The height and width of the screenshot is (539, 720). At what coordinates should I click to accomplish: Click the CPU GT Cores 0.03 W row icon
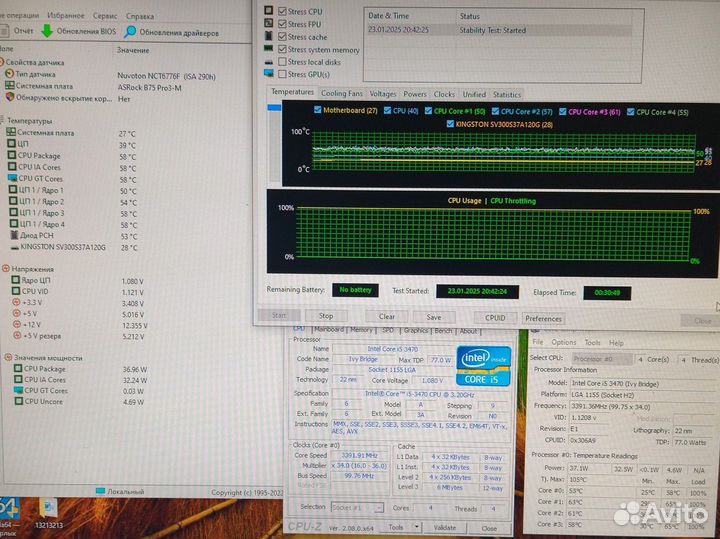coord(18,390)
